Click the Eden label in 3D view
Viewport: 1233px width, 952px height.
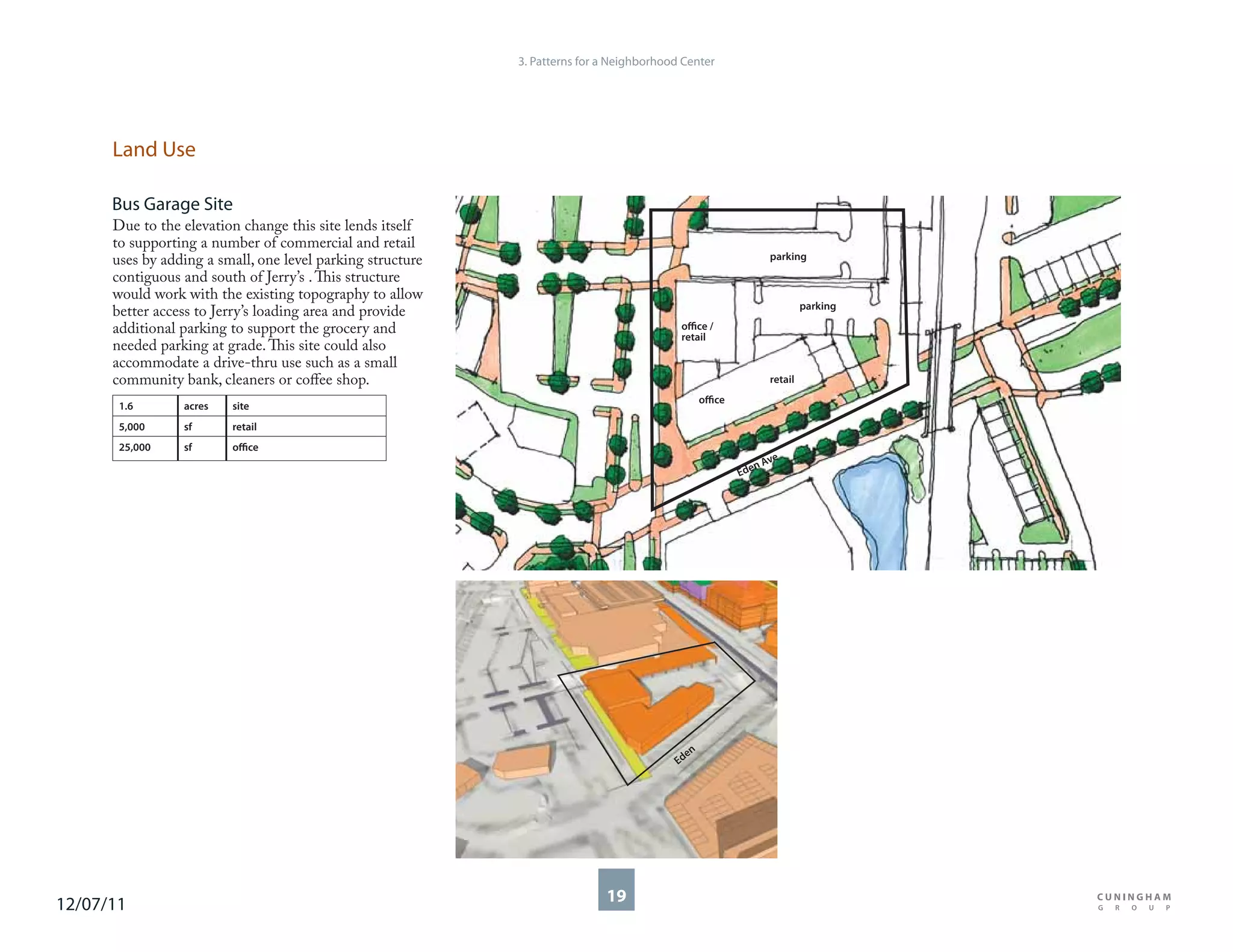coord(684,755)
